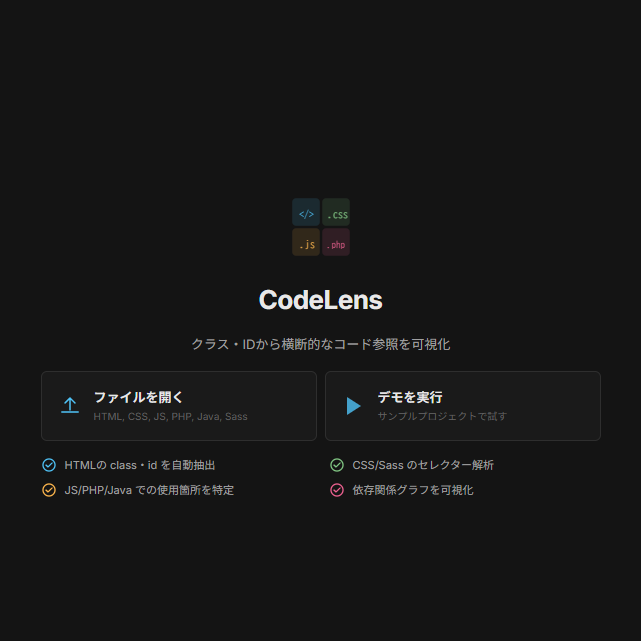Click the CodeLens title heading
Viewport: 641px width, 641px height.
[320, 300]
